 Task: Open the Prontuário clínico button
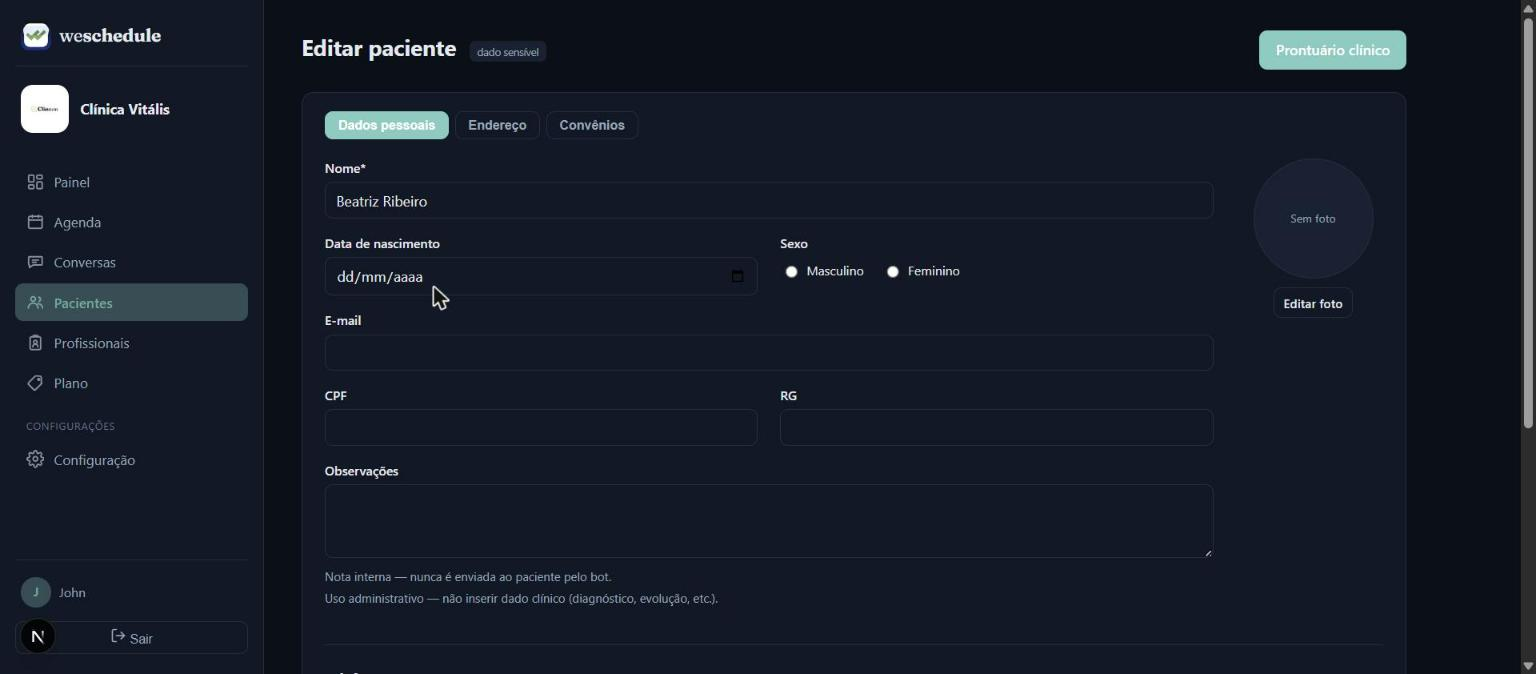[x=1332, y=50]
